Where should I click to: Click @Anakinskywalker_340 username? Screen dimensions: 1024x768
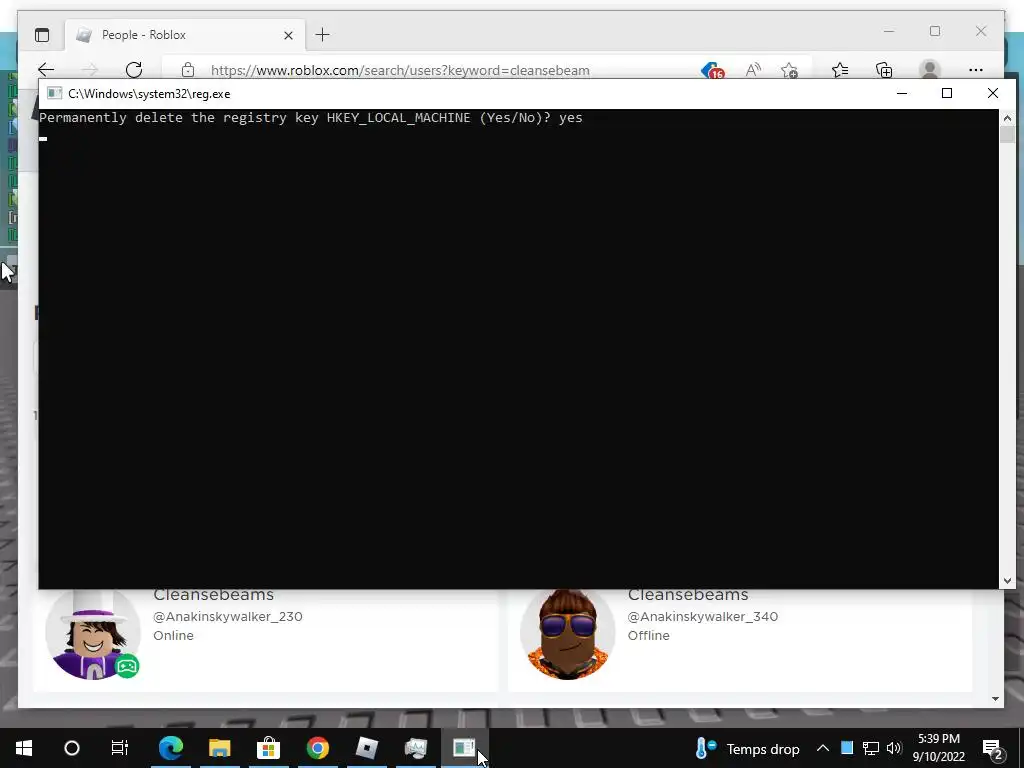703,616
